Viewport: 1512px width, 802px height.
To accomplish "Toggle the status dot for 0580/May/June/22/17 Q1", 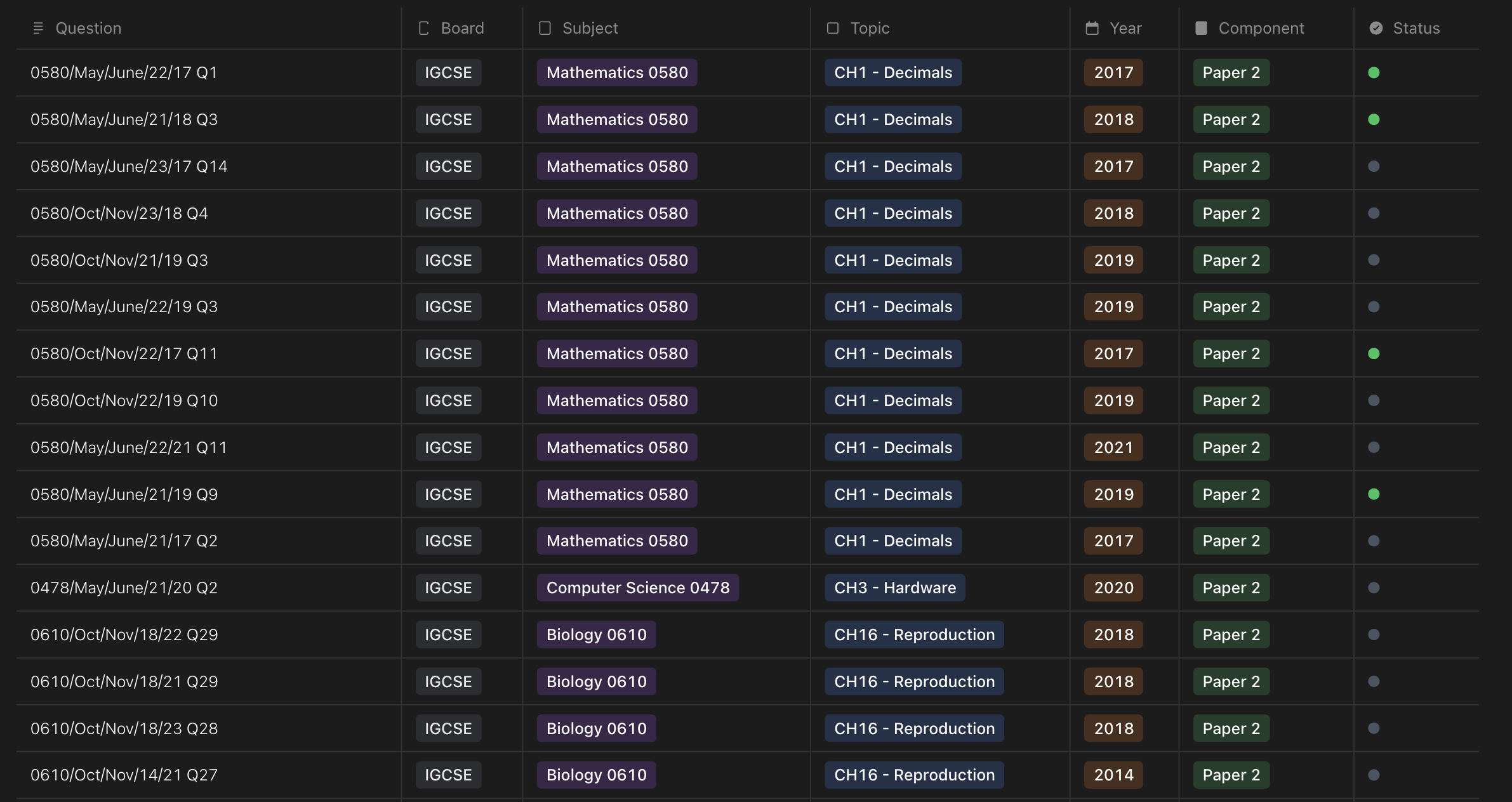I will tap(1375, 72).
